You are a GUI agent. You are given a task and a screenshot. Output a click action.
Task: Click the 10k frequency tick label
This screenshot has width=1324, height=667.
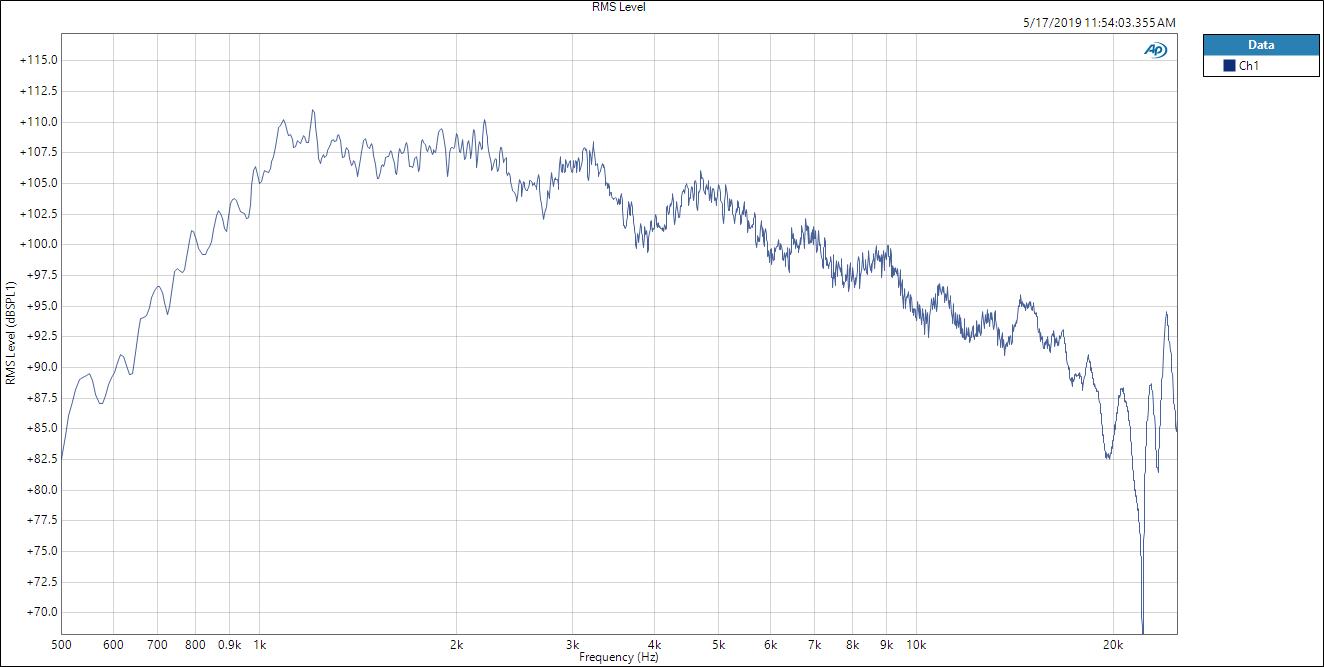coord(916,645)
